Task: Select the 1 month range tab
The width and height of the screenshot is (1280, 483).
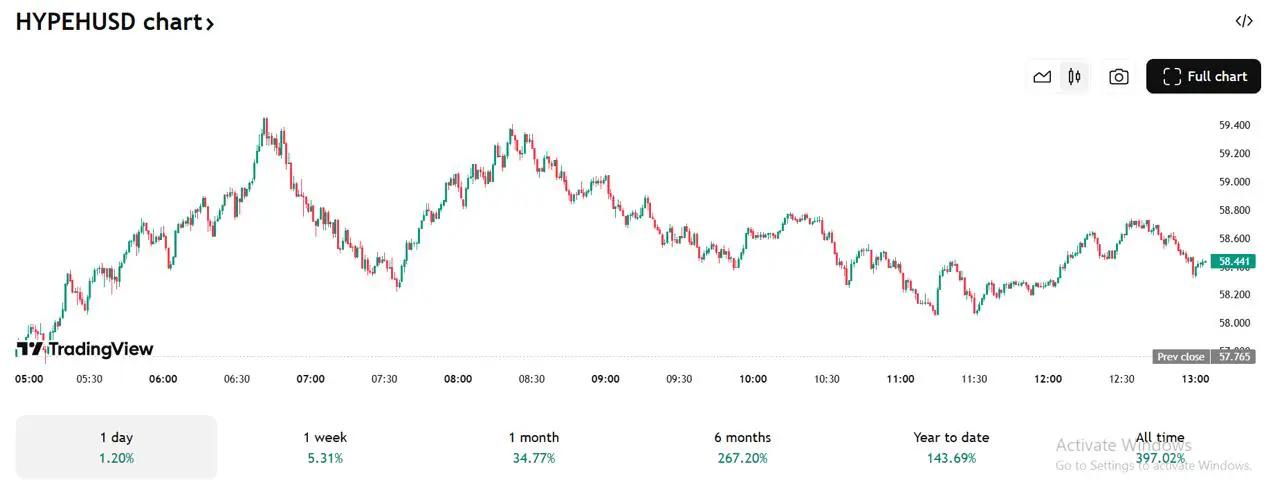Action: coord(534,447)
